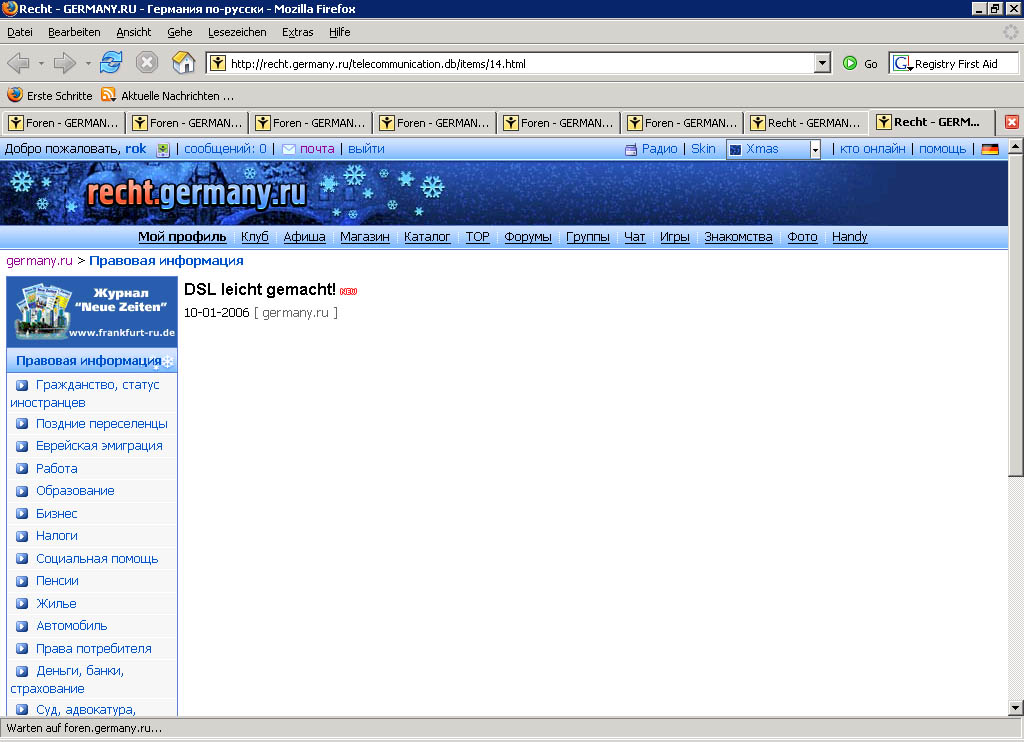Open the Handy navigation link
The image size is (1024, 742).
850,236
